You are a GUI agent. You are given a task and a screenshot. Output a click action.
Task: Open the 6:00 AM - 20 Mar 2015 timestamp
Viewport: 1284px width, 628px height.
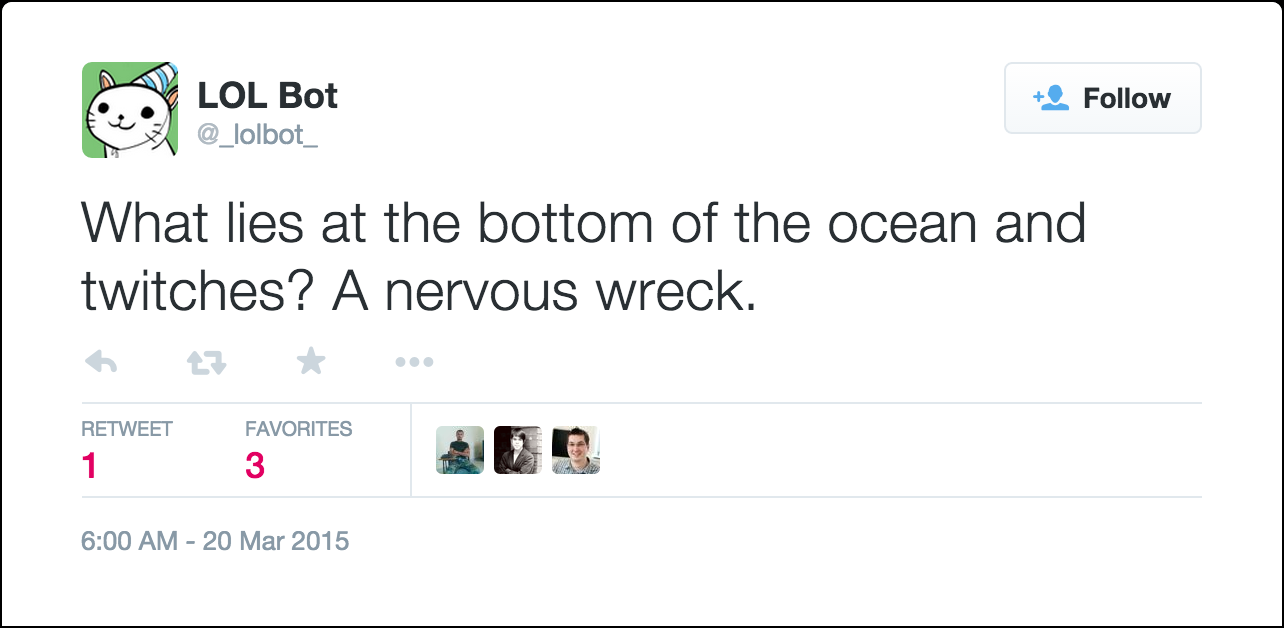tap(215, 542)
